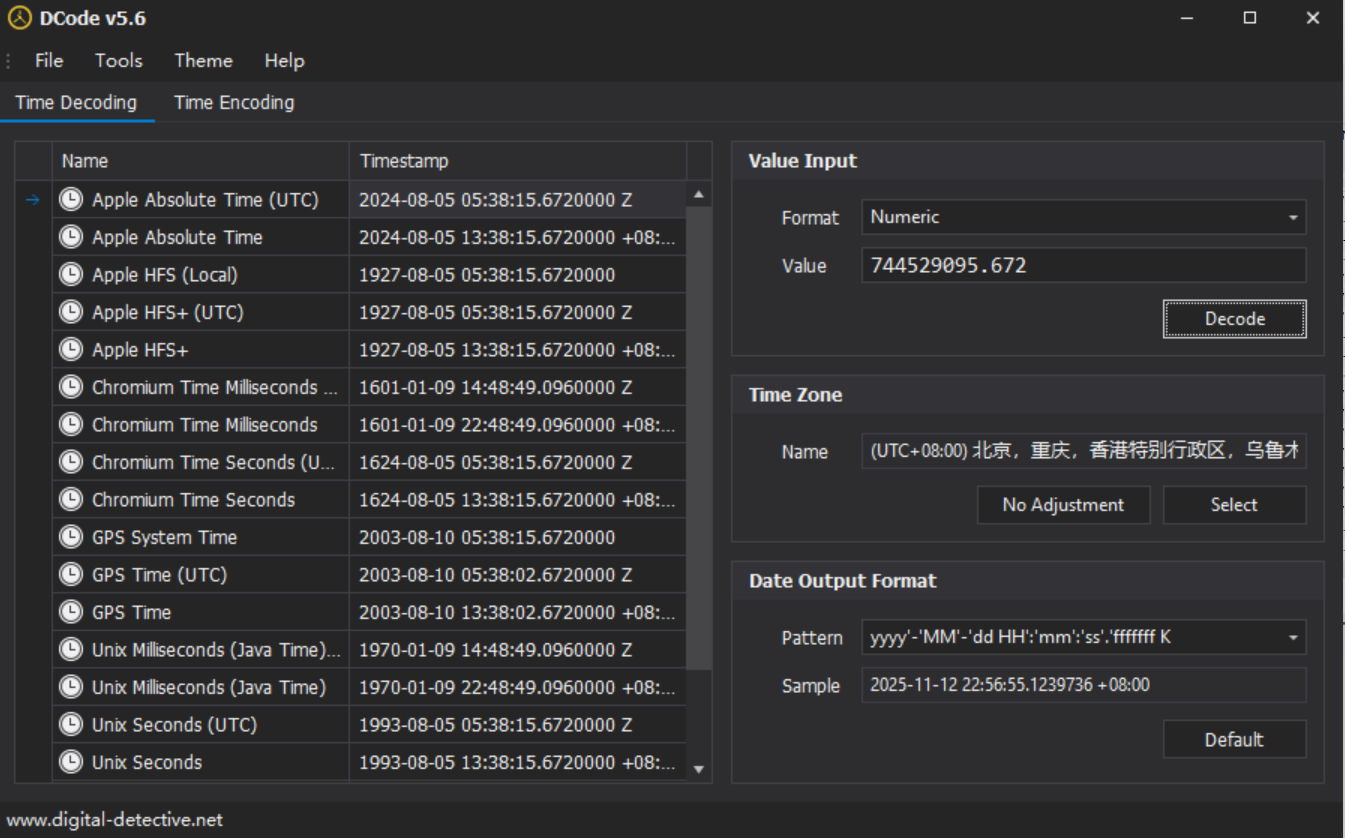
Task: Open the File menu
Action: point(49,60)
